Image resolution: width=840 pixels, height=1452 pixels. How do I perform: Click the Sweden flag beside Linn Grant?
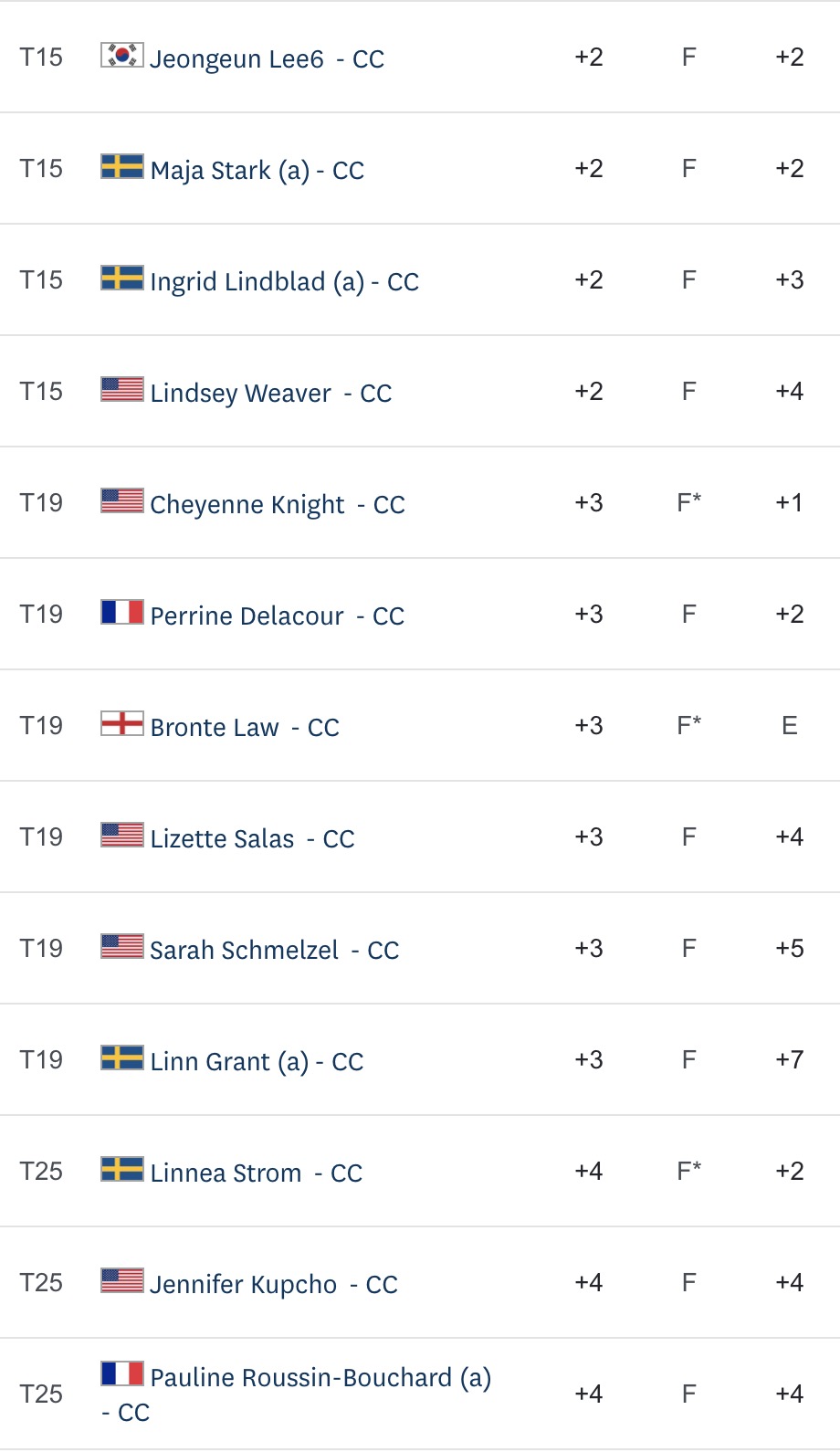(121, 1057)
